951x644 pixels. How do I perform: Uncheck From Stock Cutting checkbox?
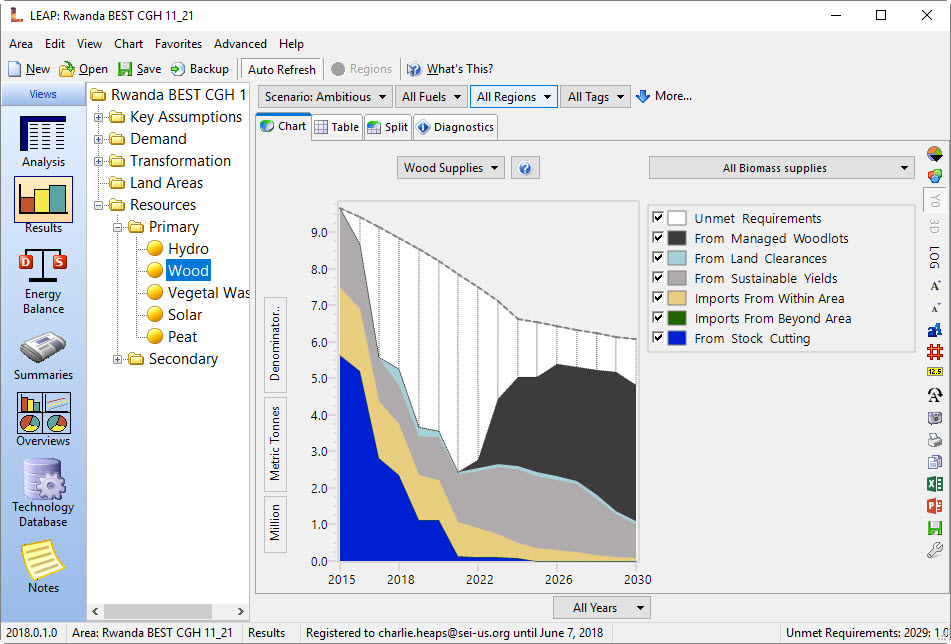click(658, 337)
